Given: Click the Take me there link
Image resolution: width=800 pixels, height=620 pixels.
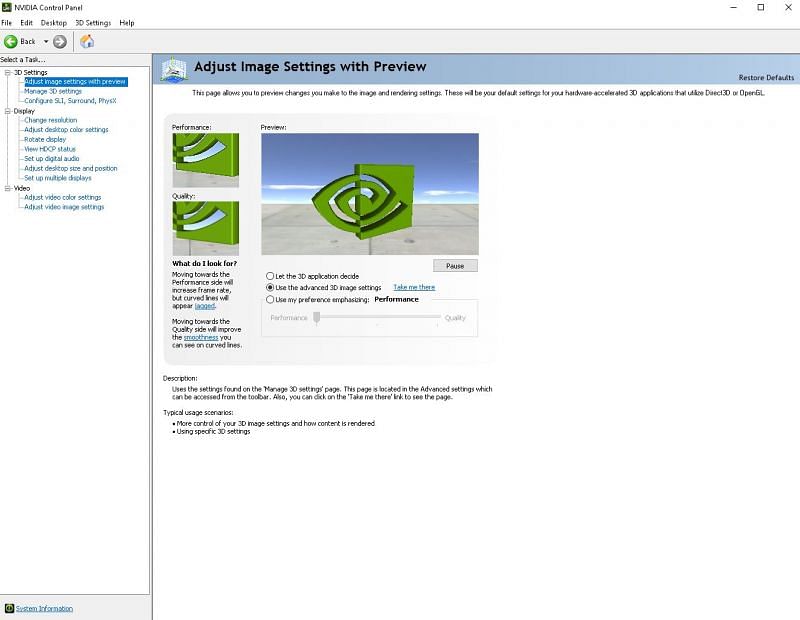Looking at the screenshot, I should (414, 287).
